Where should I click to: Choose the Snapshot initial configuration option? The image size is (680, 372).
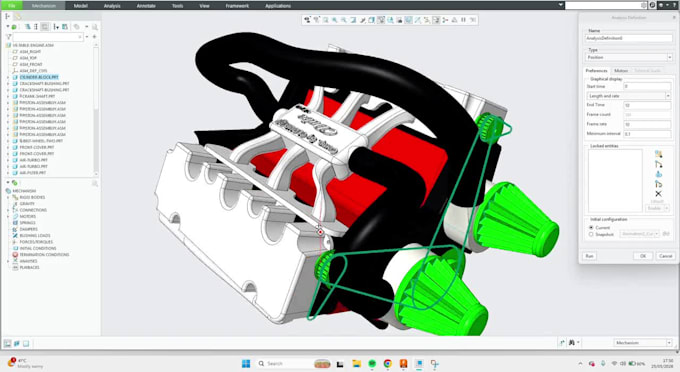click(591, 234)
